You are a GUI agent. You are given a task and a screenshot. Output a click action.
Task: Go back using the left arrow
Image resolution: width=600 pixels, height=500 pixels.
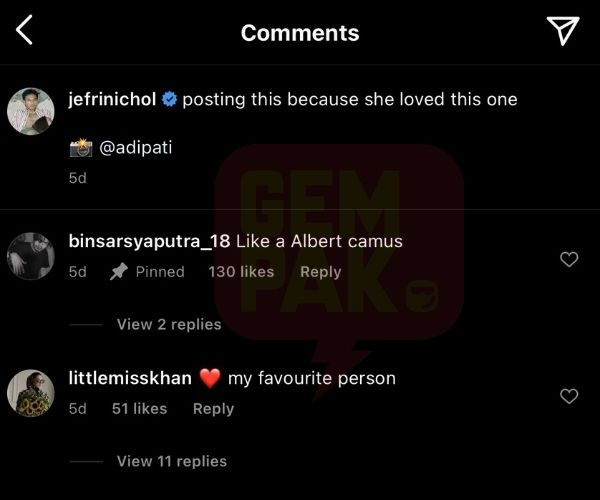click(24, 30)
